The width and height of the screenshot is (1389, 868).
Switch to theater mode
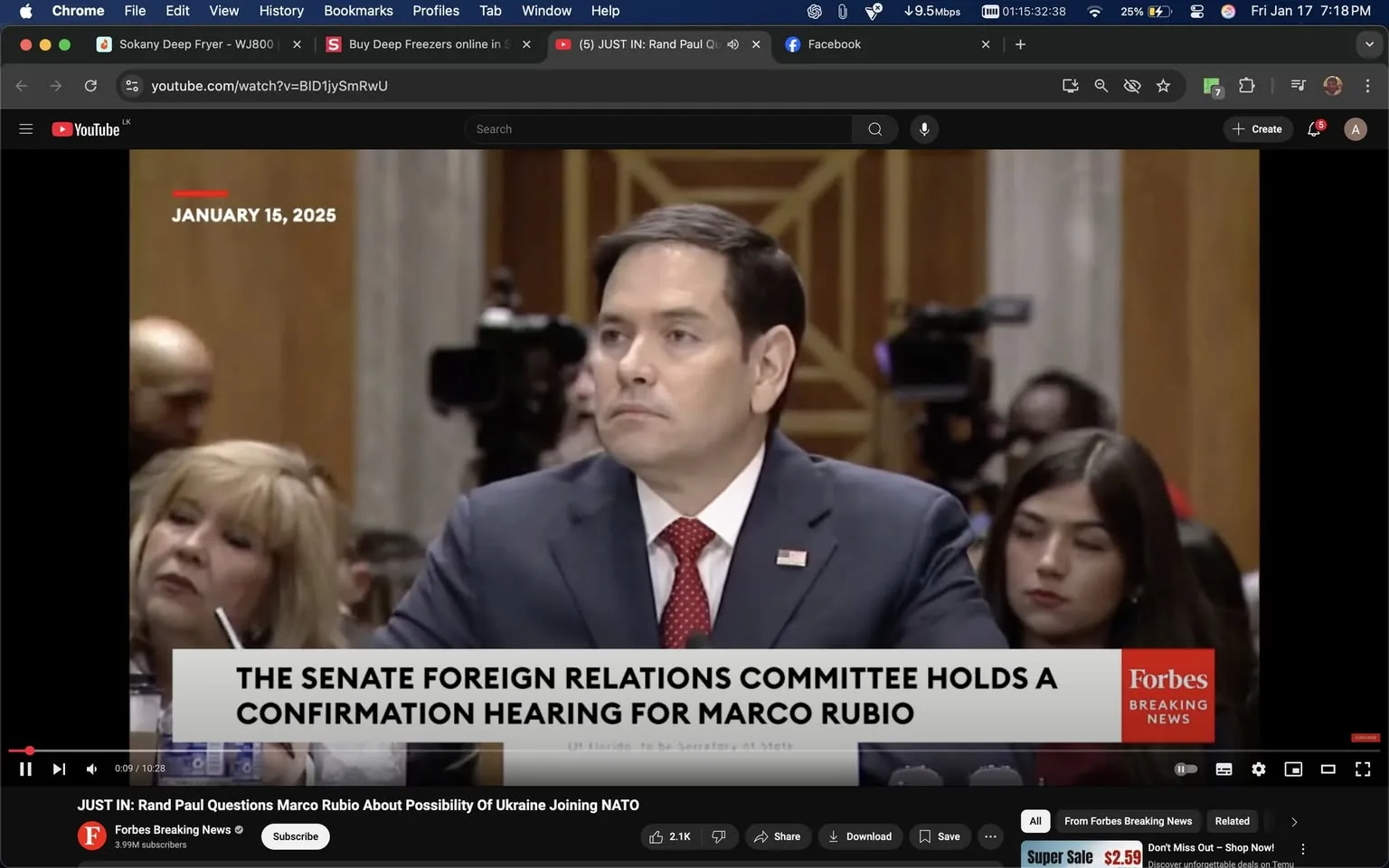click(1327, 769)
